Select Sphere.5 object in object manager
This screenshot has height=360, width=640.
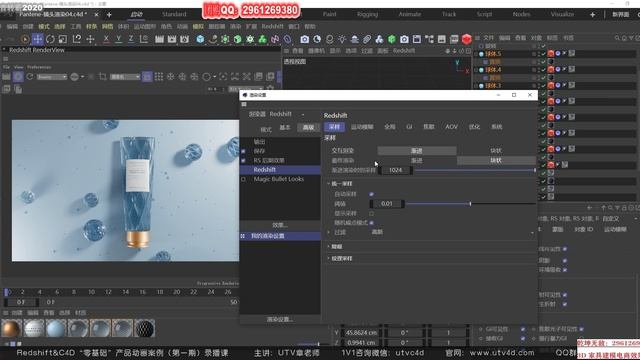pyautogui.click(x=493, y=54)
